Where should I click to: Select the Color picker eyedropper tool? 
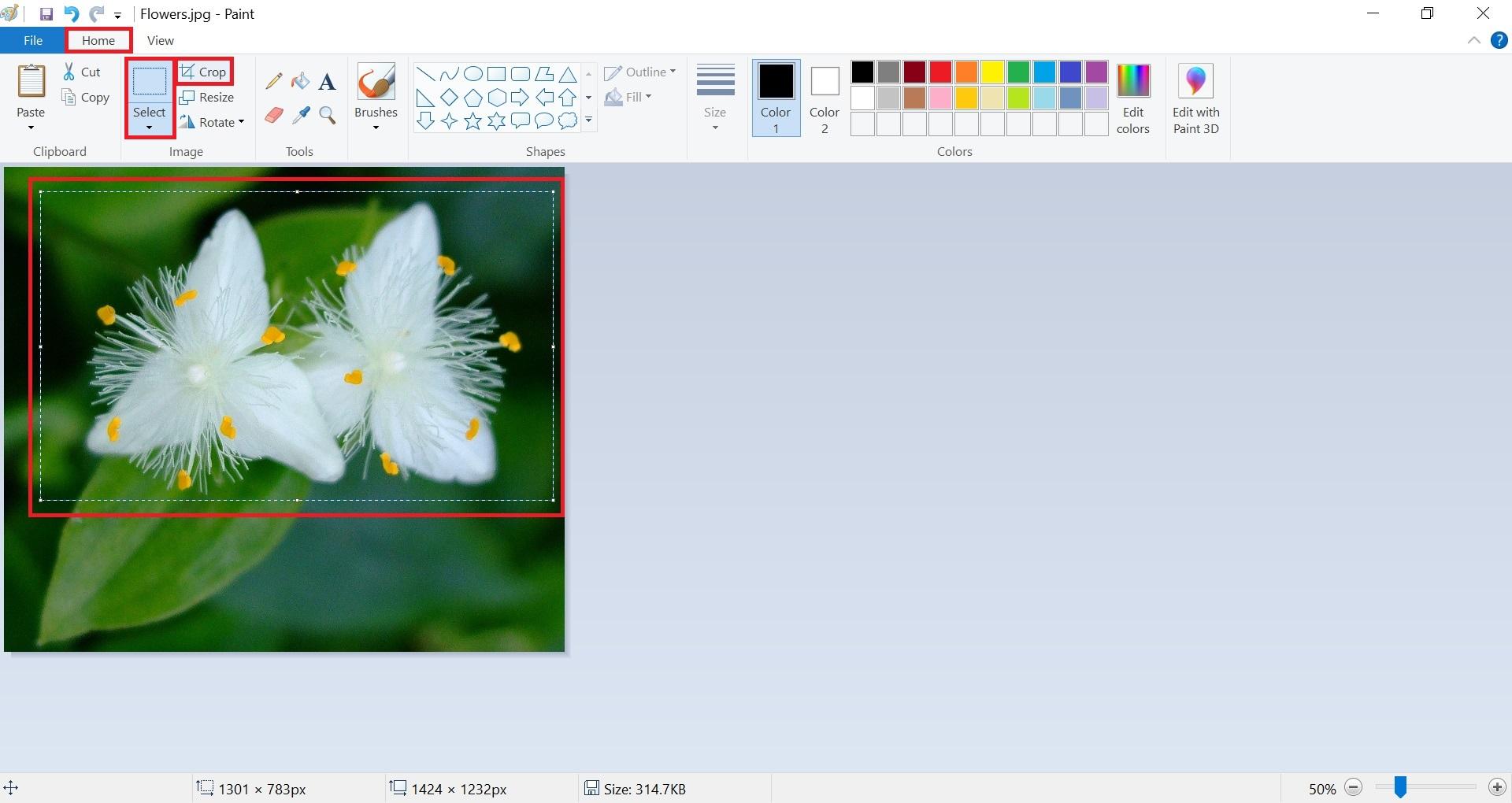pos(300,116)
